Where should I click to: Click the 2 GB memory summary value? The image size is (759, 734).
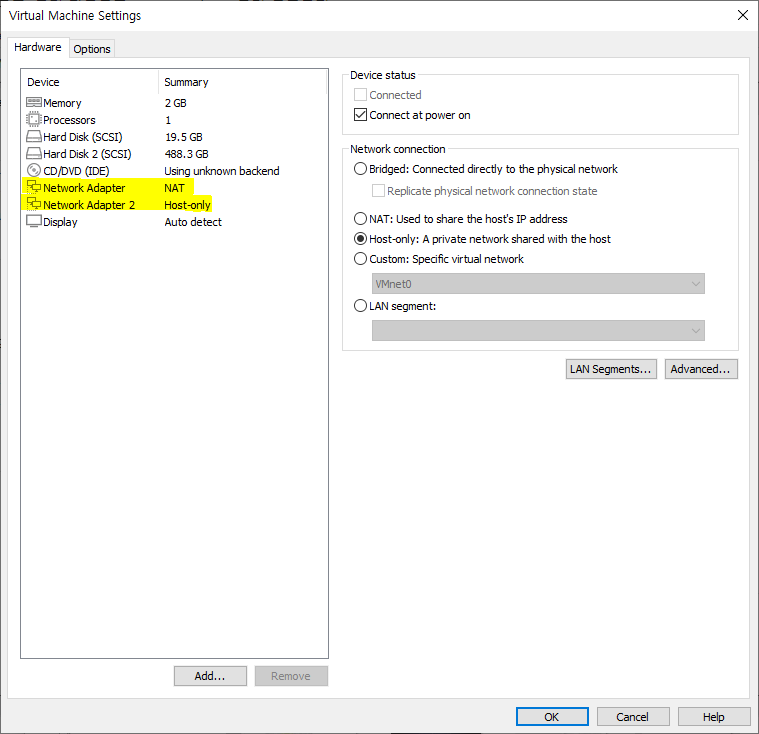(175, 103)
